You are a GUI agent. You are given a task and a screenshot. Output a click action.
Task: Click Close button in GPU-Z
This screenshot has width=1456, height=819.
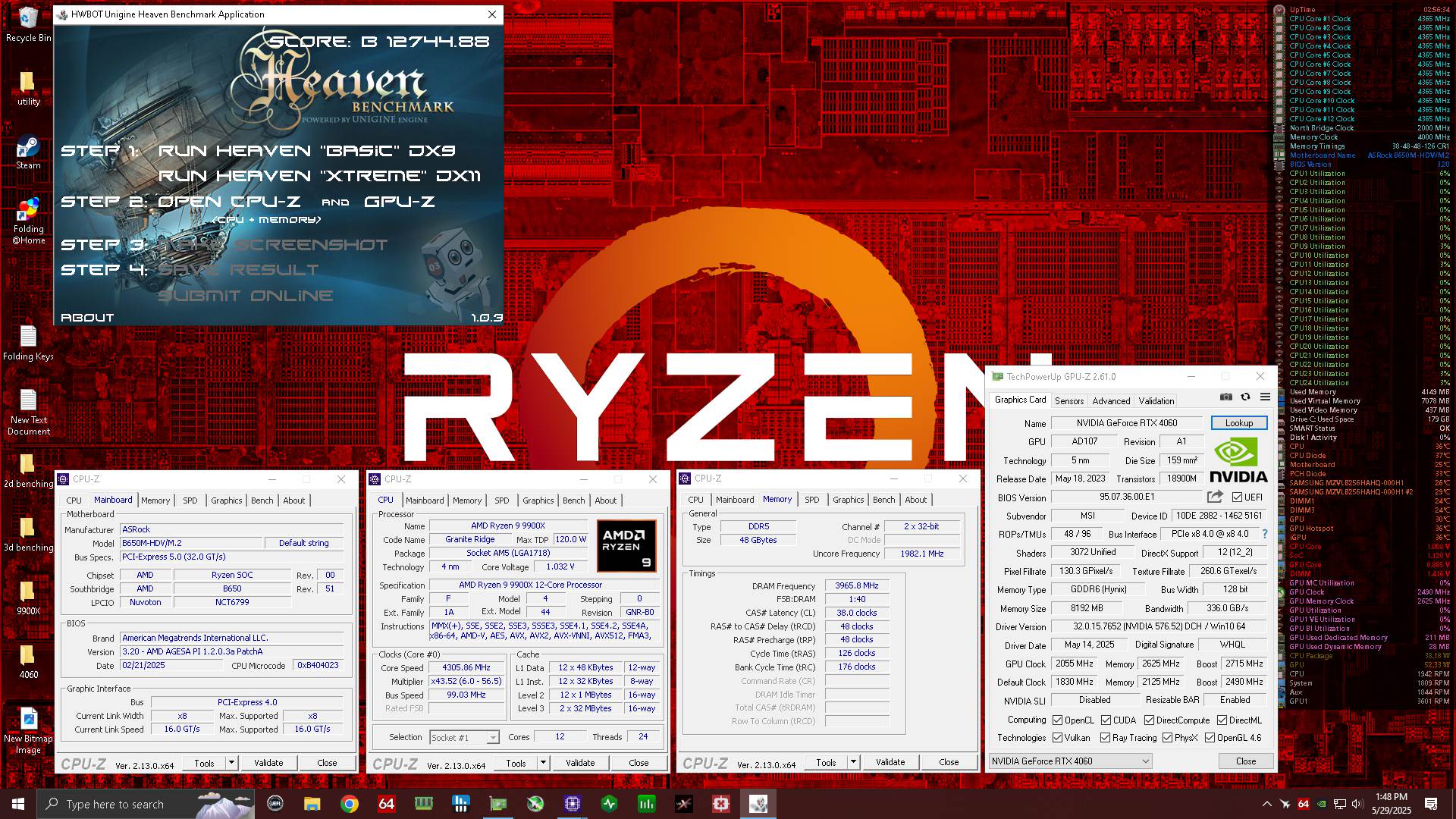(x=1245, y=761)
